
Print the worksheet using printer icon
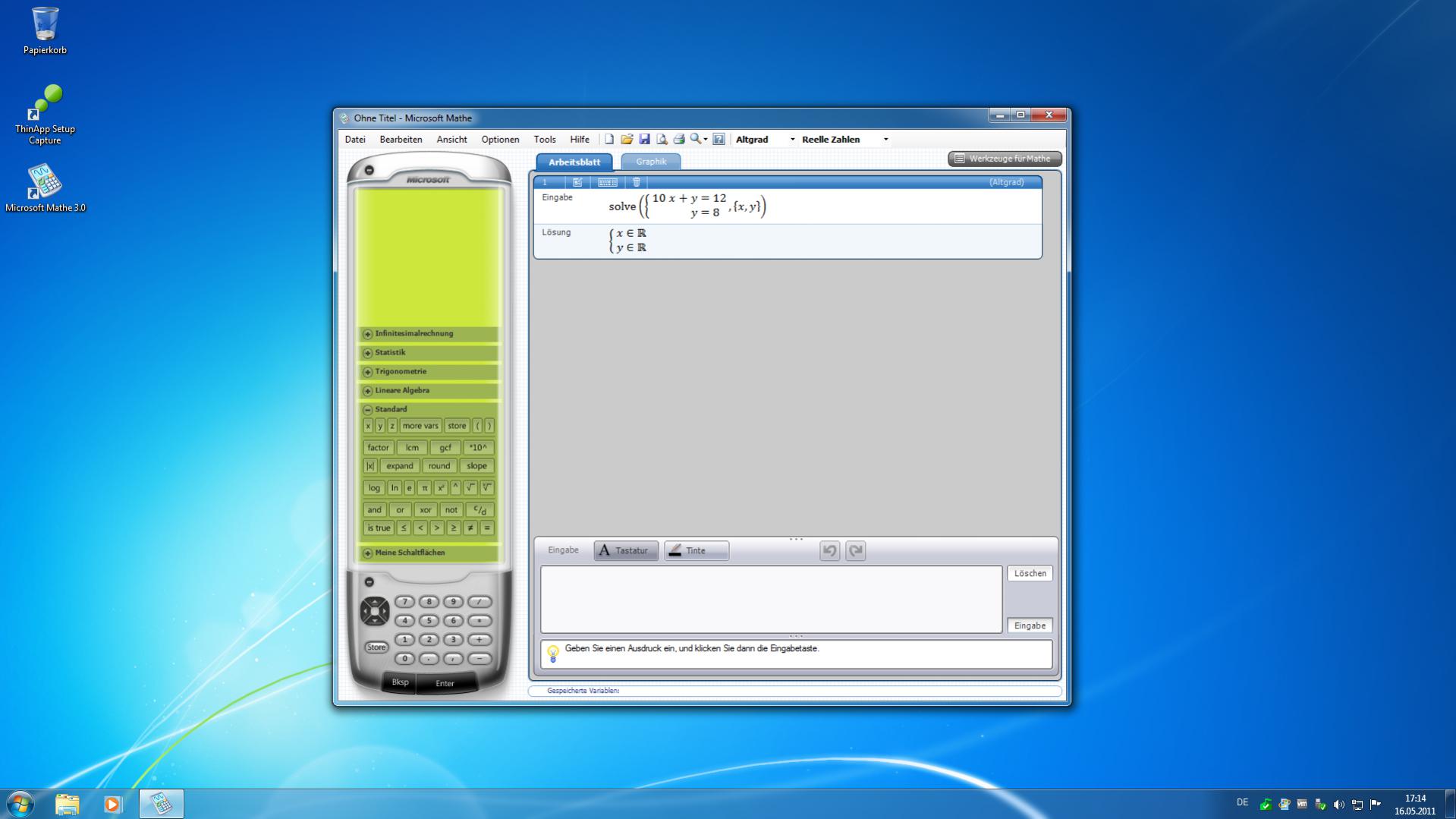coord(679,139)
